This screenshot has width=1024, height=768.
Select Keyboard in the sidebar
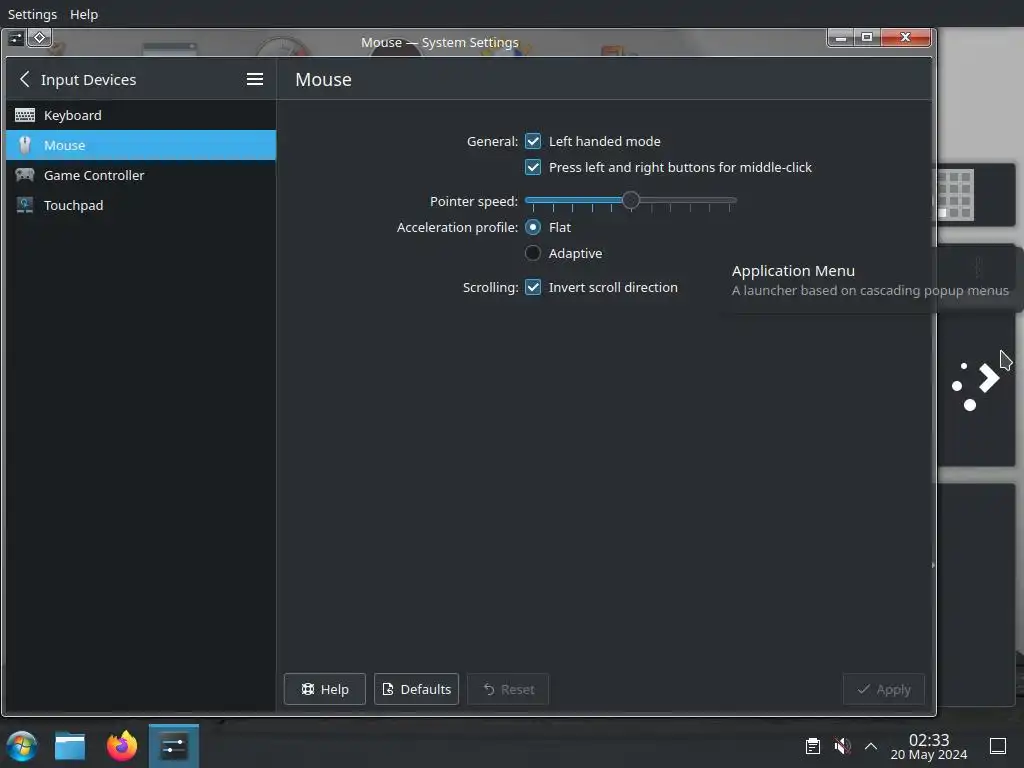point(141,115)
